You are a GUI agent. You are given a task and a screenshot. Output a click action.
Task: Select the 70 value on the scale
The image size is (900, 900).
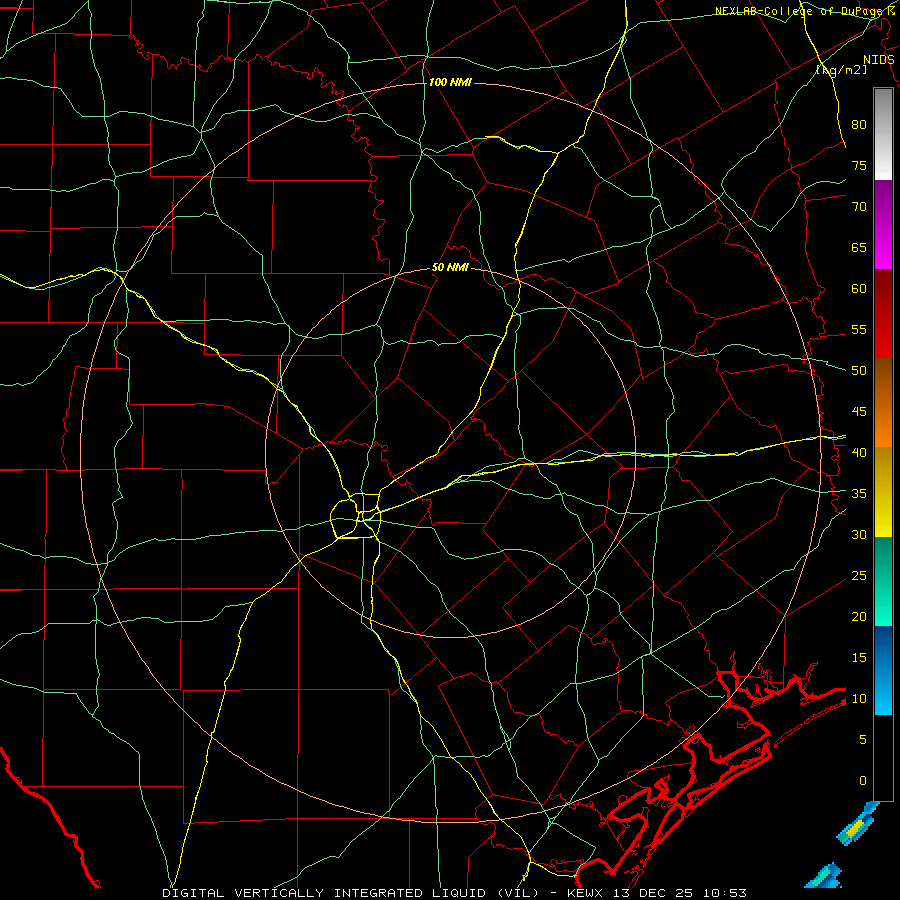point(859,207)
